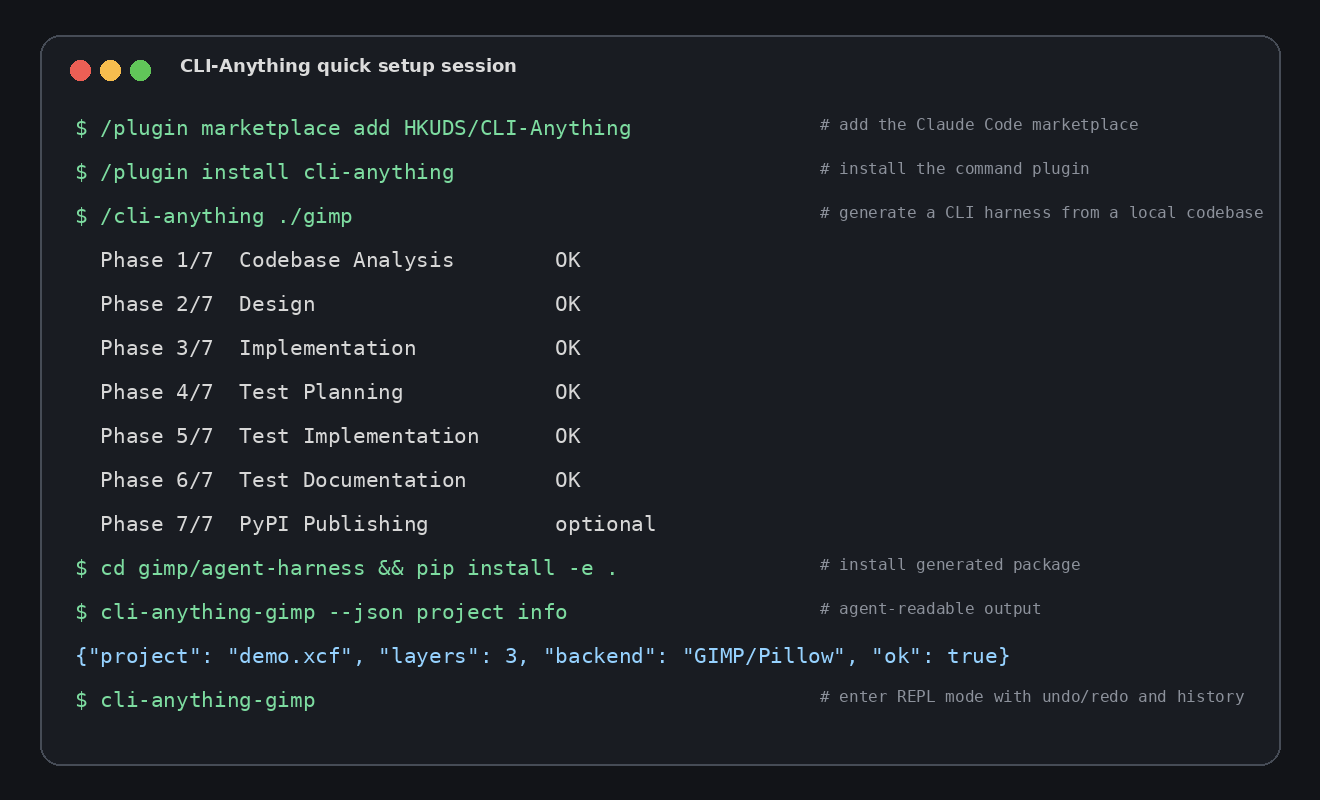Click the red close window dot
The height and width of the screenshot is (800, 1320).
81,70
